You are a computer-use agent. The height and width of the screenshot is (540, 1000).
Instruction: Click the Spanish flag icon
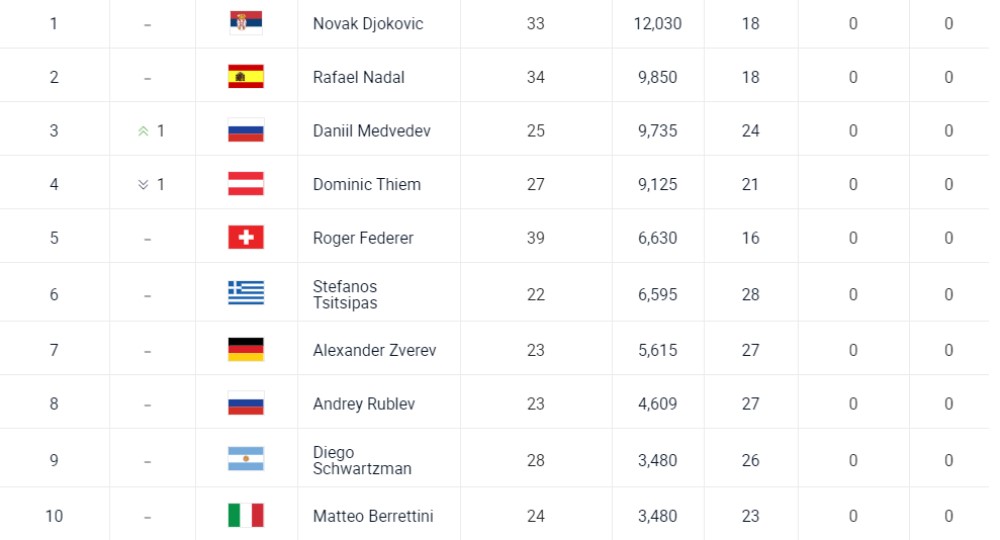246,77
